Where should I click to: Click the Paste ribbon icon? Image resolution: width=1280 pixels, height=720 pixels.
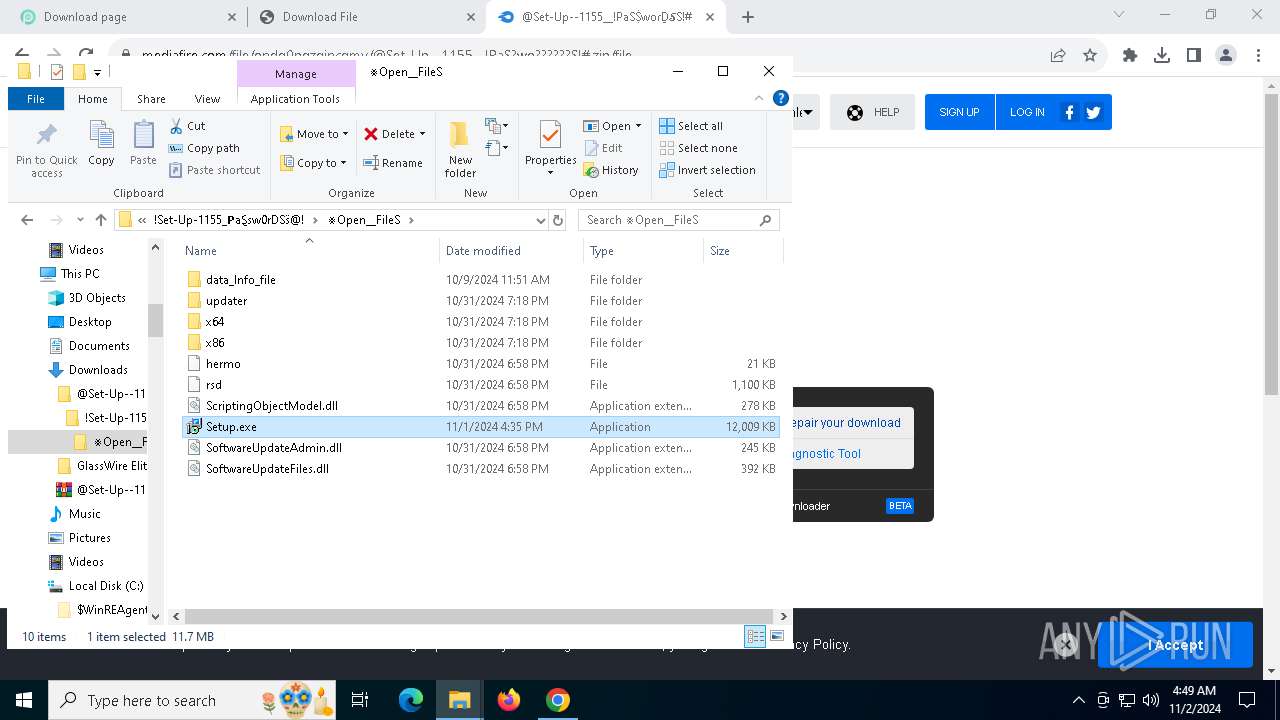click(143, 143)
